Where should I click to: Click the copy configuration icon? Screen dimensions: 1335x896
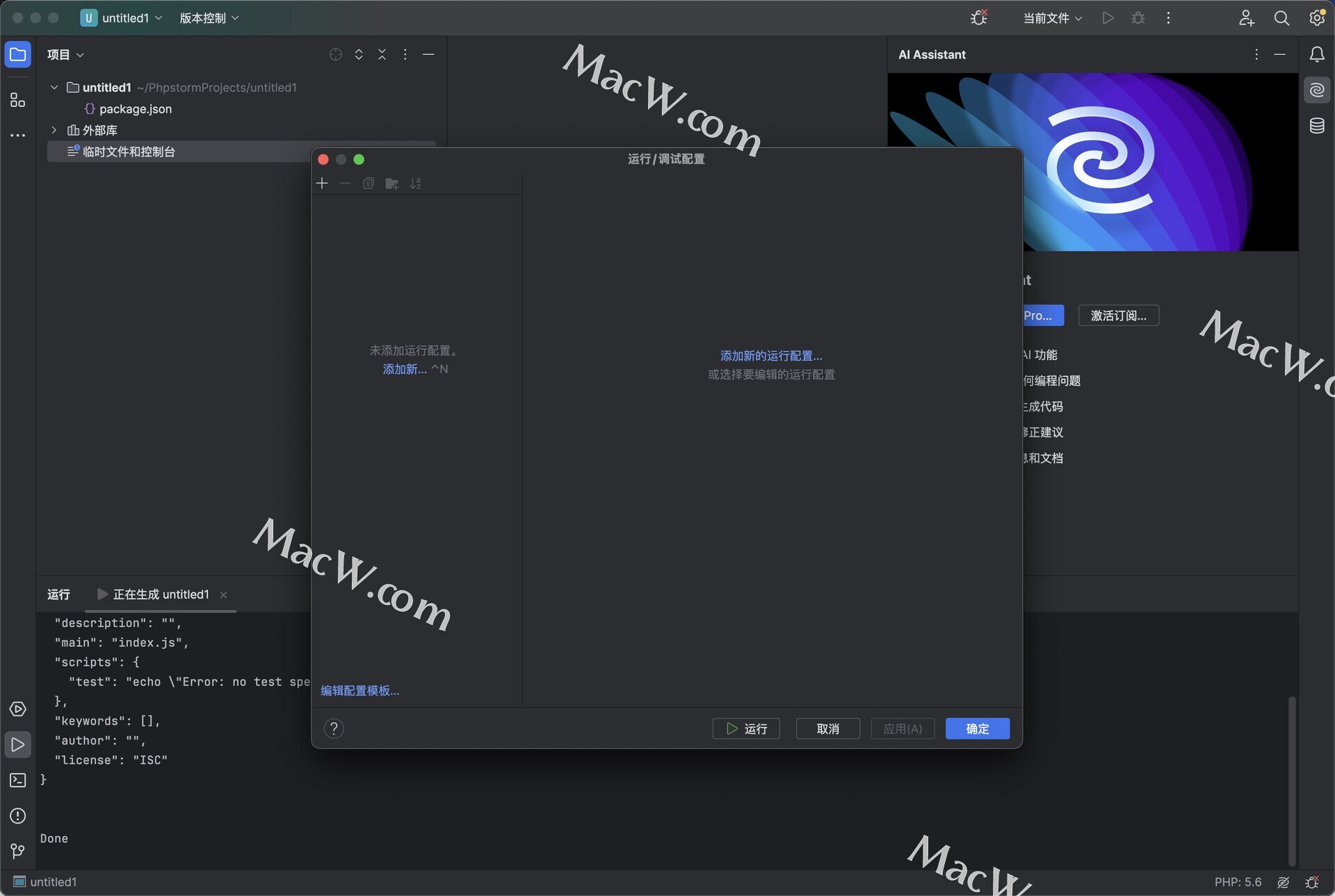369,183
